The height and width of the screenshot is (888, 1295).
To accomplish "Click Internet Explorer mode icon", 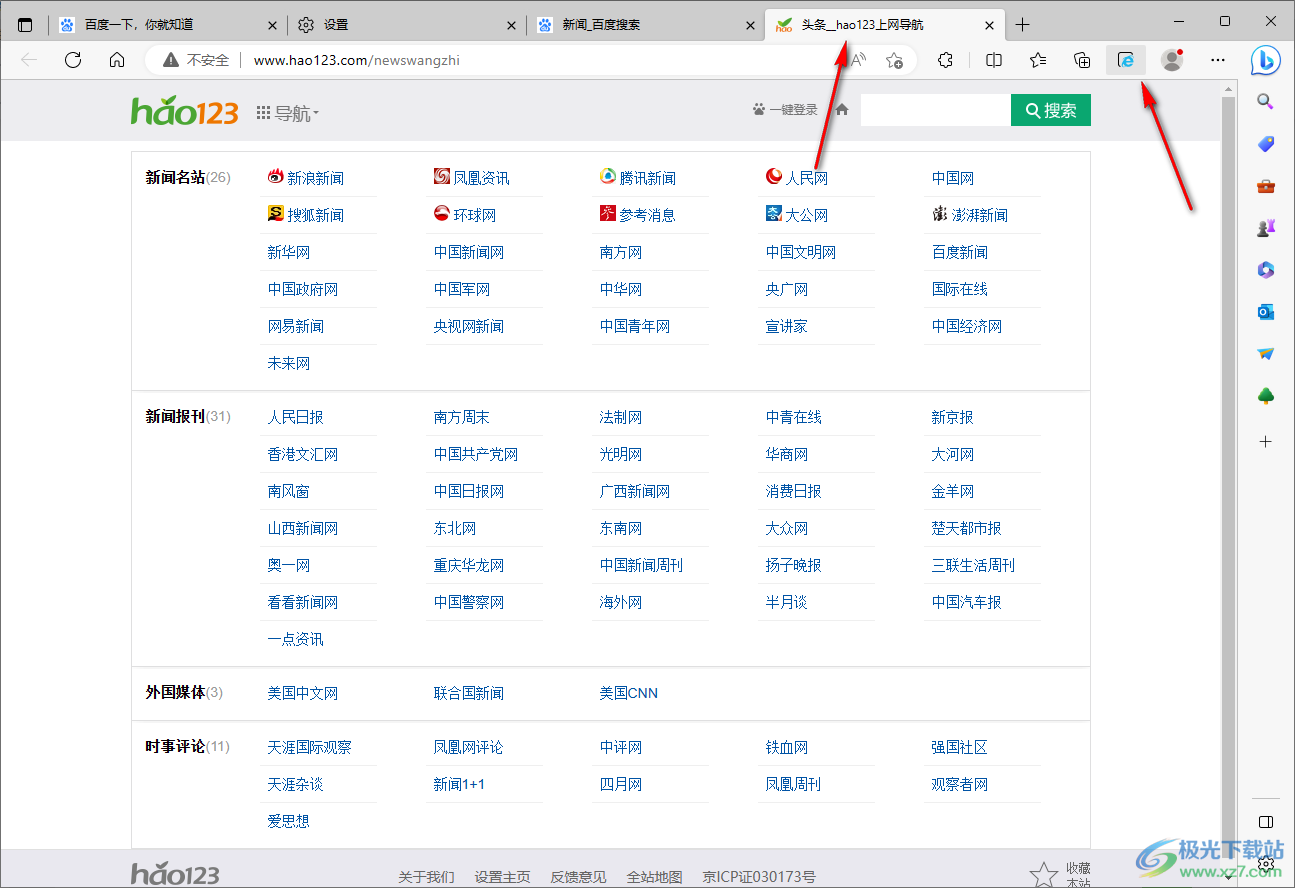I will 1126,60.
